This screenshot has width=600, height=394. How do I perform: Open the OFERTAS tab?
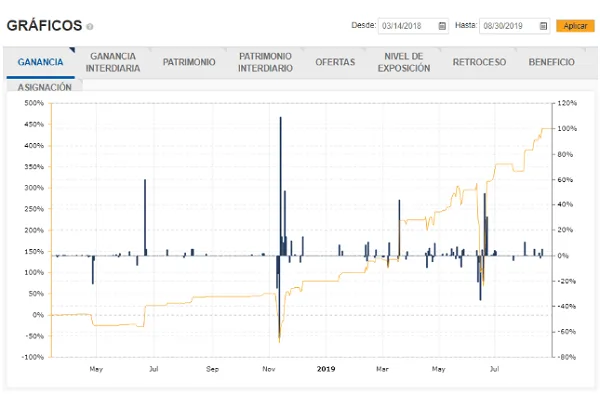[335, 62]
